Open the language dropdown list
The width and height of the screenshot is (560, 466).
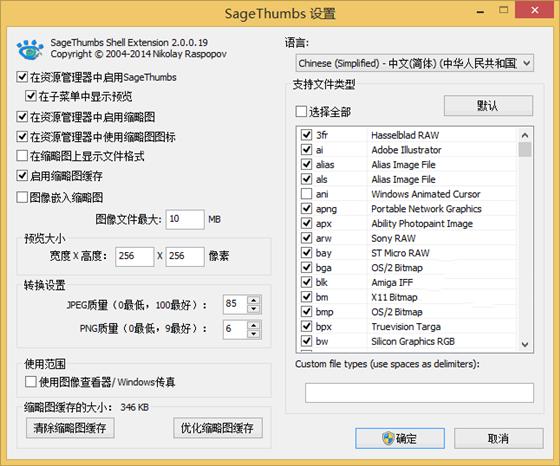click(415, 63)
